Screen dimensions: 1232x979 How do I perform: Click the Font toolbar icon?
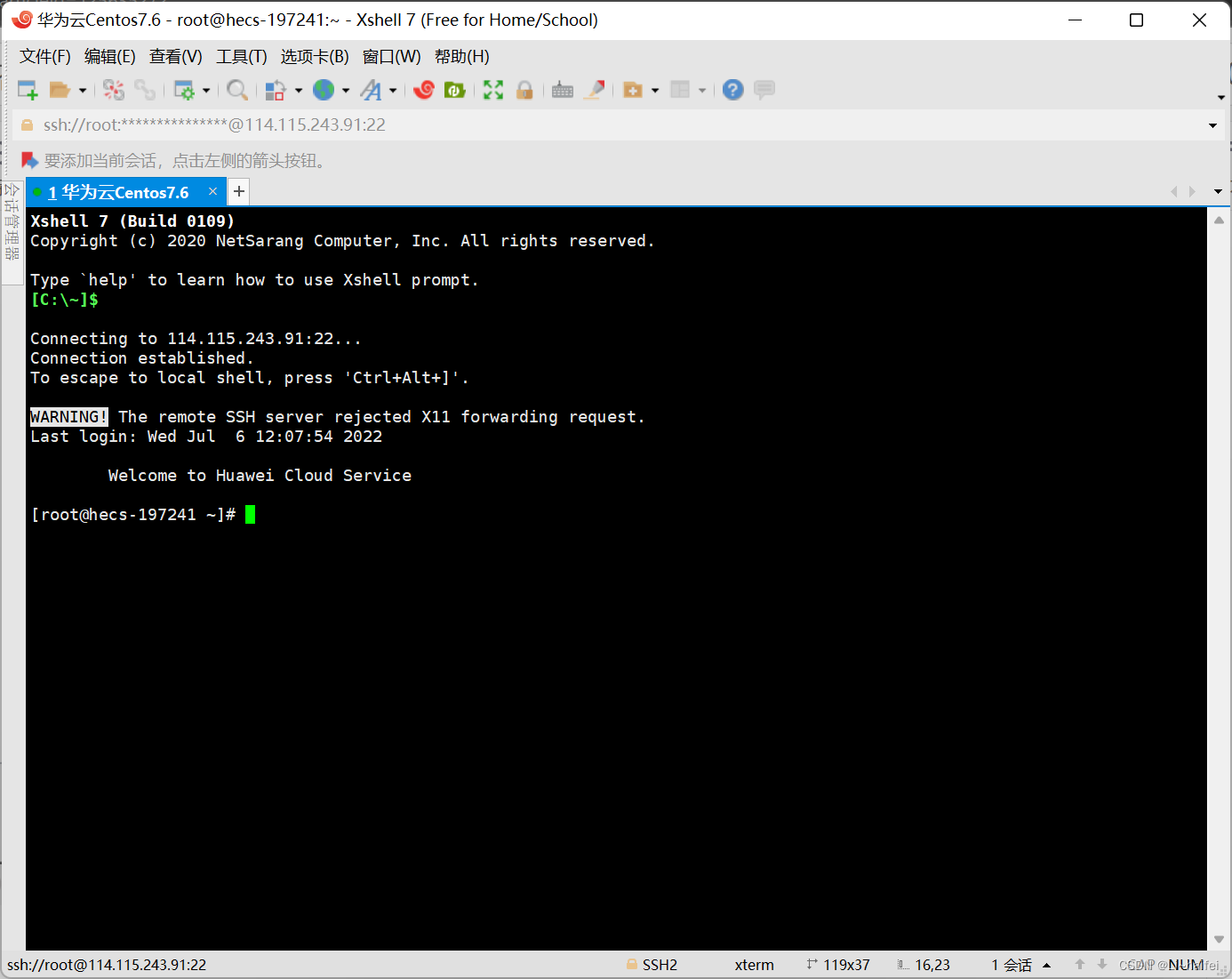click(371, 90)
